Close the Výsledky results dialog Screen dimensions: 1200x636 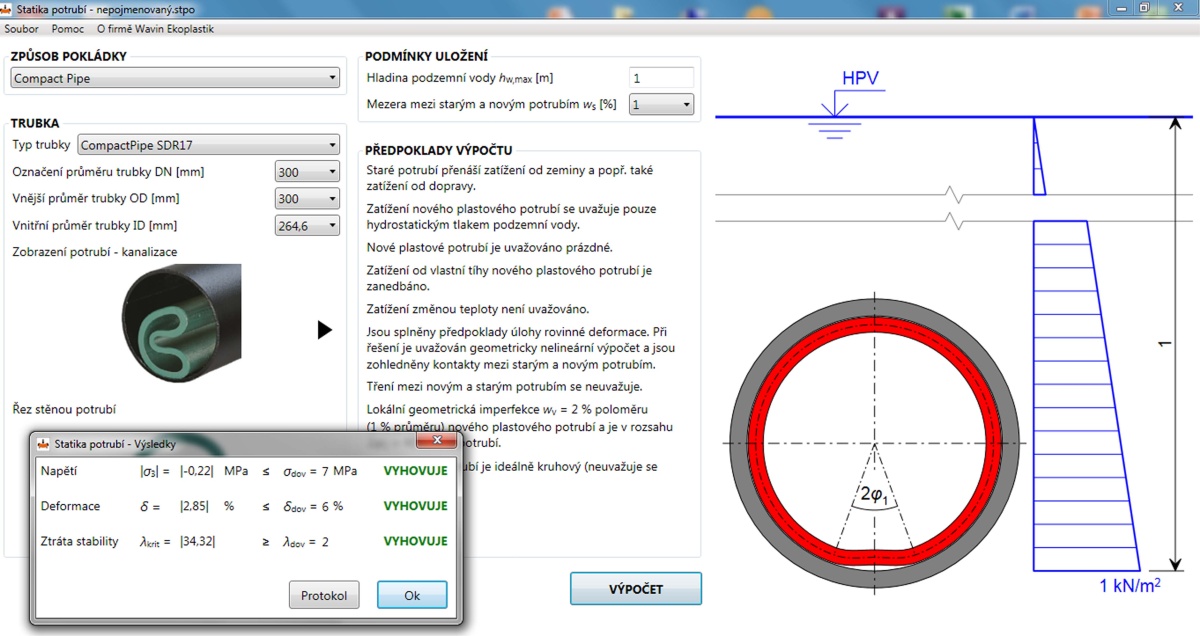click(437, 442)
